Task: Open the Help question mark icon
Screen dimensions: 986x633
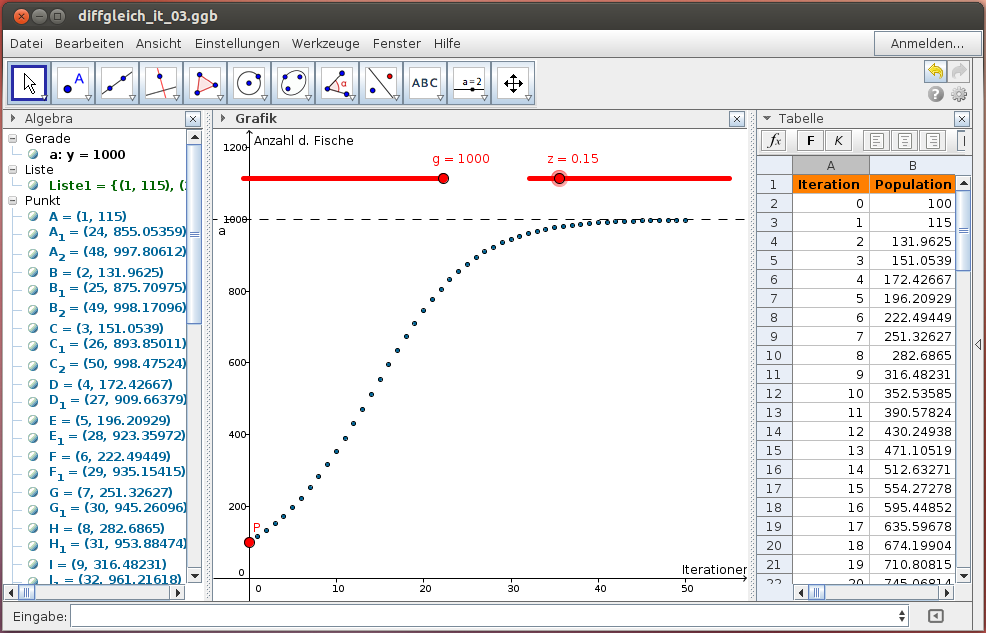Action: [x=936, y=94]
